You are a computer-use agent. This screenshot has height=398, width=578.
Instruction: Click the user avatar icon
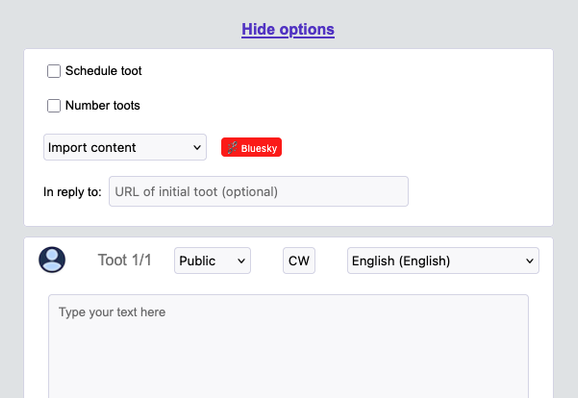pyautogui.click(x=52, y=260)
